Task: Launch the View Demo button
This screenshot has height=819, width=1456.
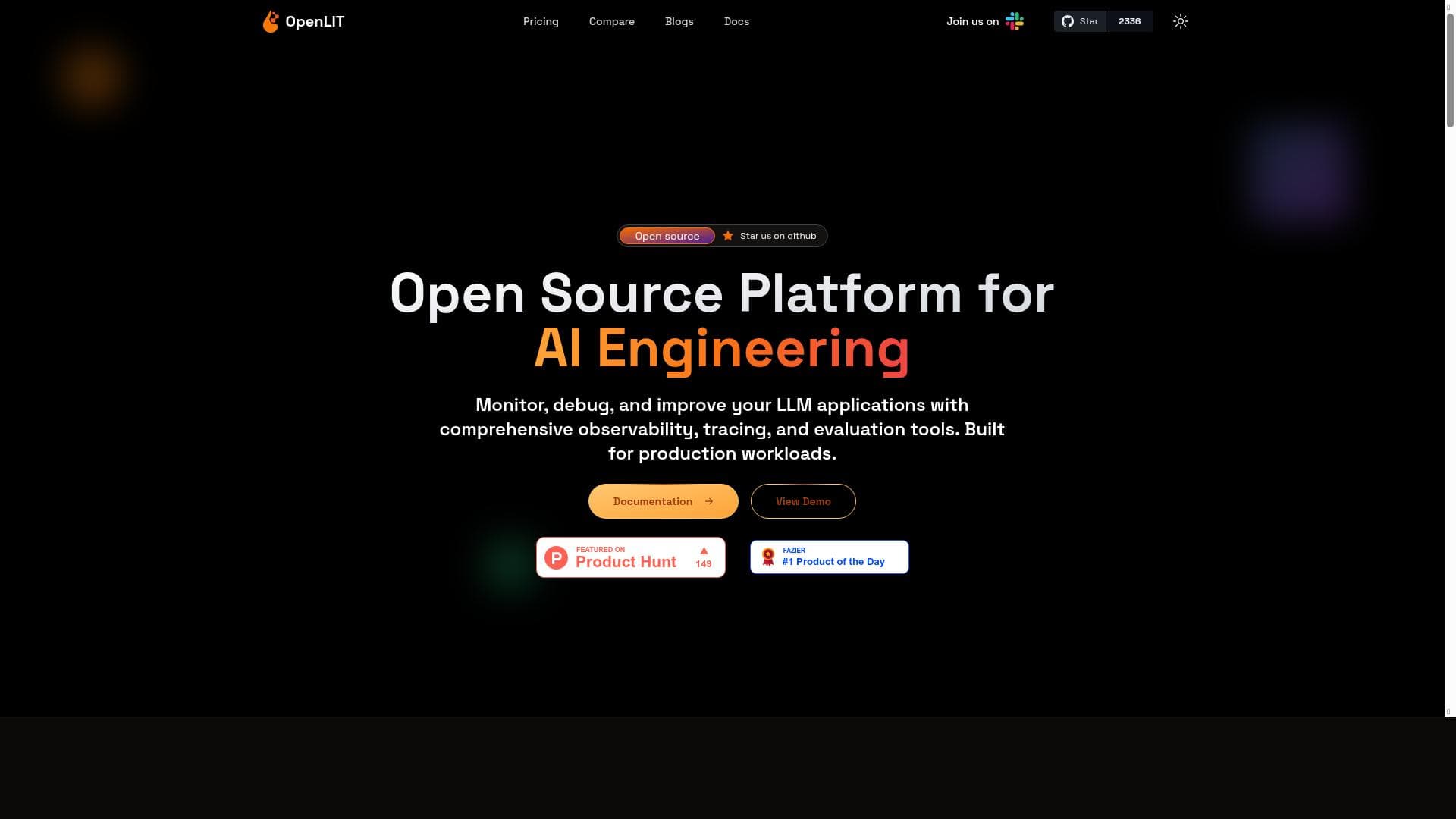Action: click(x=803, y=501)
